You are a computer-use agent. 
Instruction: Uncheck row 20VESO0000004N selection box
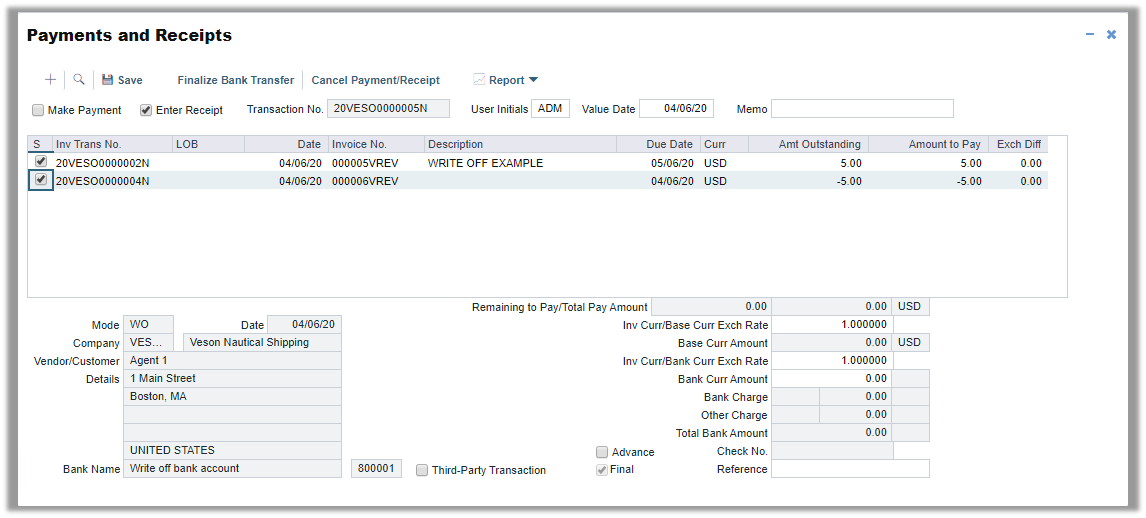(x=40, y=180)
